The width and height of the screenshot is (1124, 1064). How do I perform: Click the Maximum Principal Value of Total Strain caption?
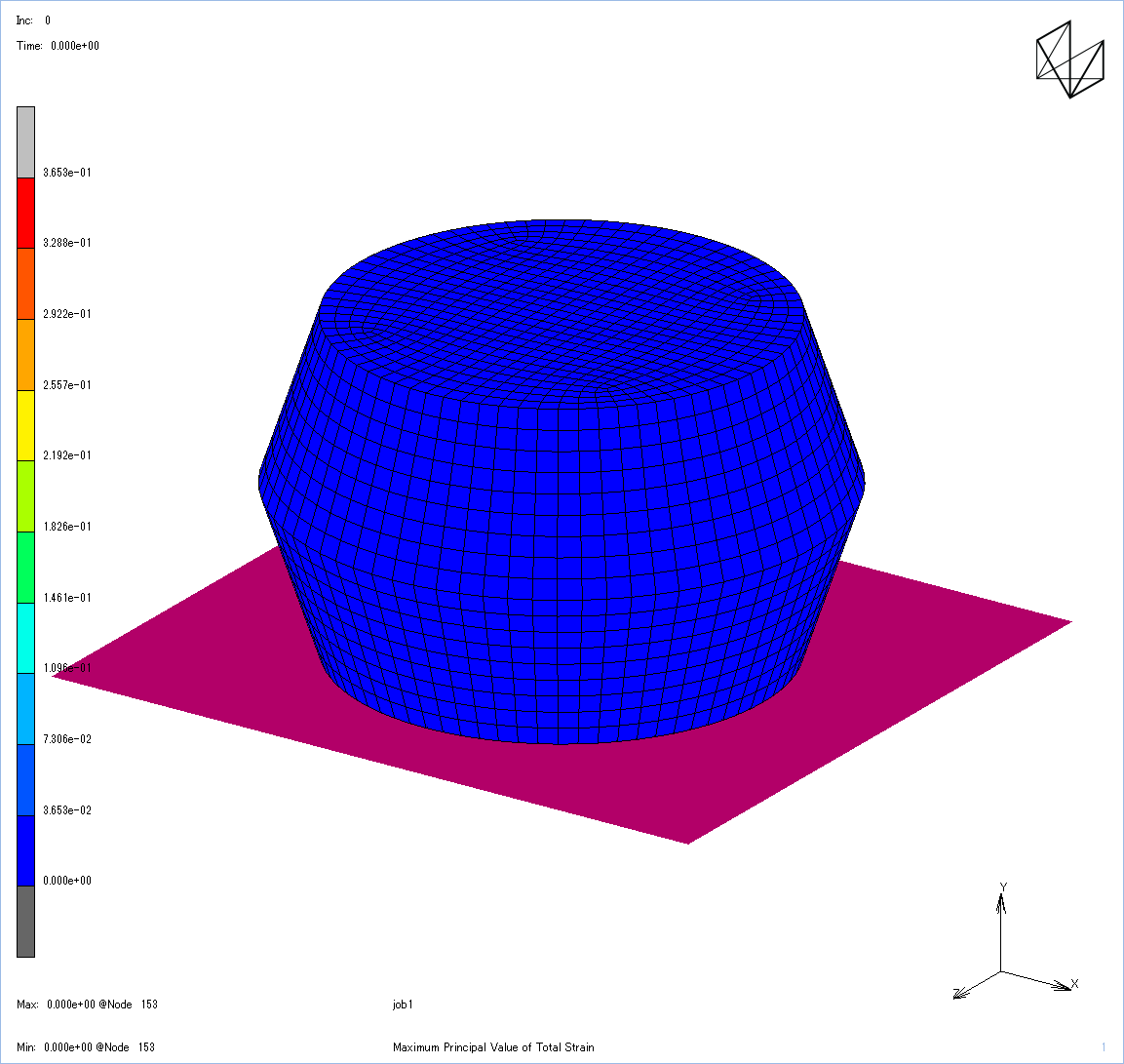(x=493, y=1047)
